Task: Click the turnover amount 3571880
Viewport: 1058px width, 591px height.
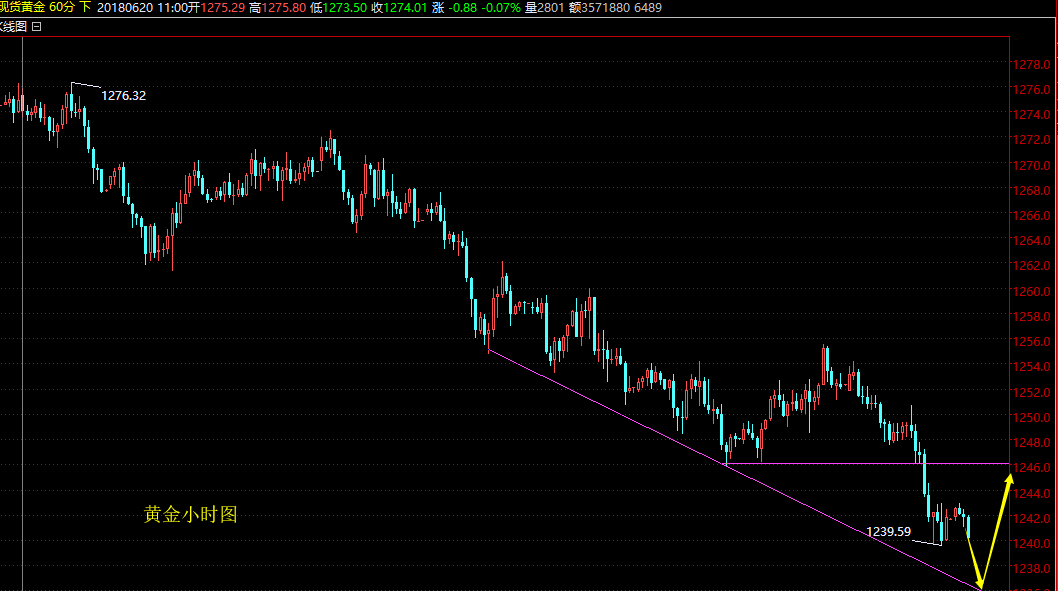Action: tap(606, 7)
